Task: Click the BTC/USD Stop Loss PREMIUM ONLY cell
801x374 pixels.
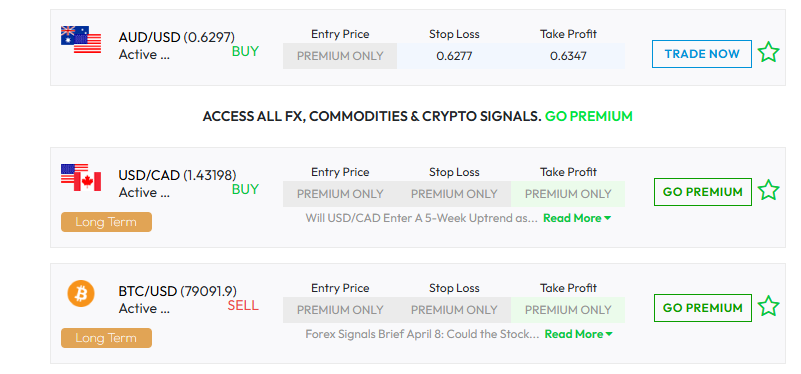Action: pos(454,310)
